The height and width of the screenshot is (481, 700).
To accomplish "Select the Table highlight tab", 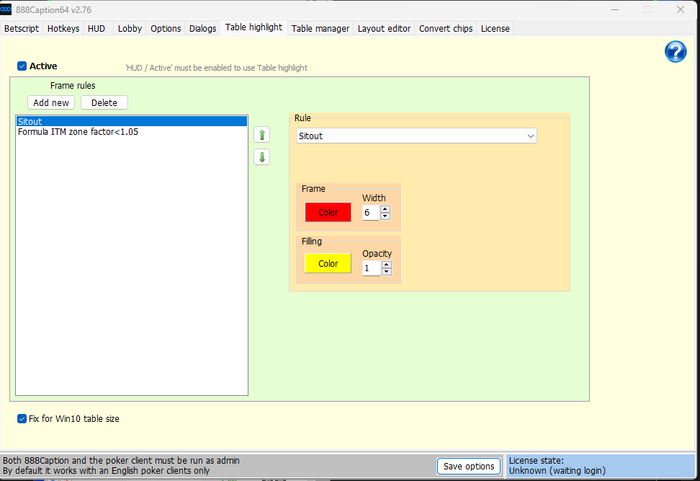I will [x=254, y=27].
